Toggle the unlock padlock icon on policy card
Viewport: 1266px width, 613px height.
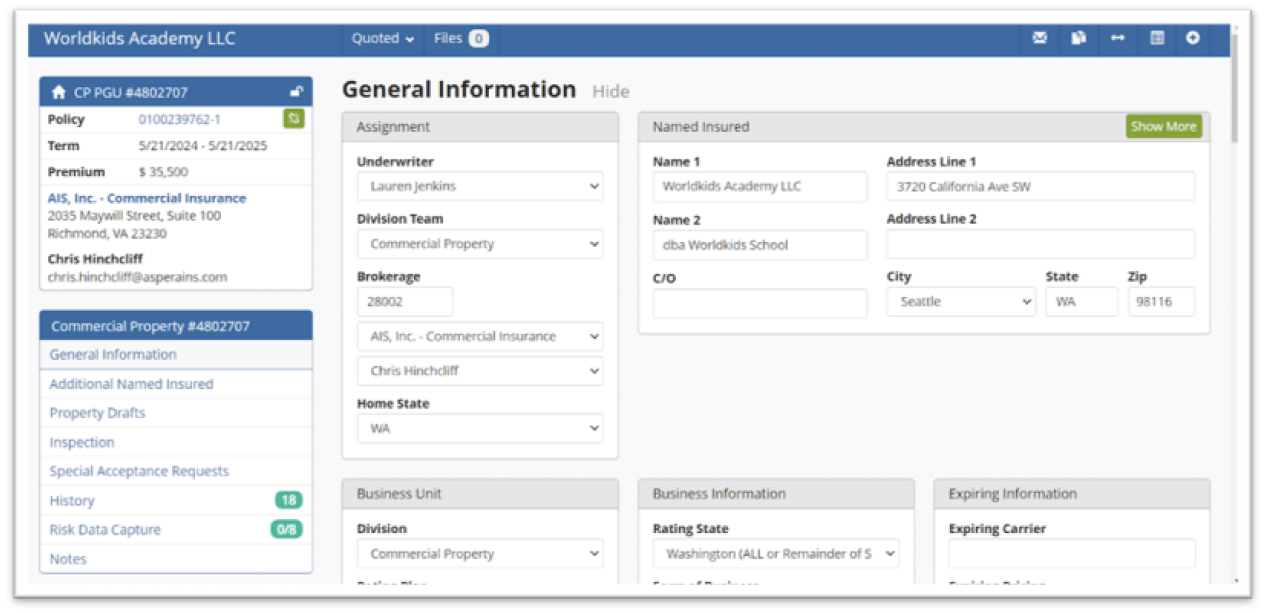coord(296,92)
